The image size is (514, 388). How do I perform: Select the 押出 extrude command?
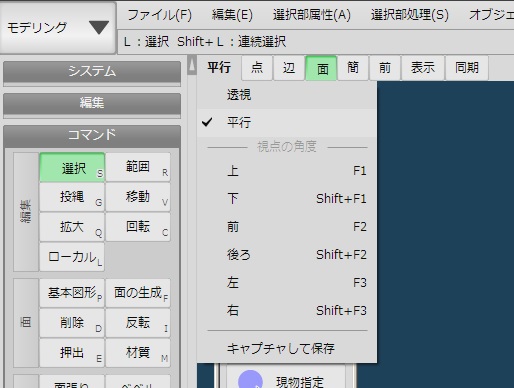(x=72, y=353)
